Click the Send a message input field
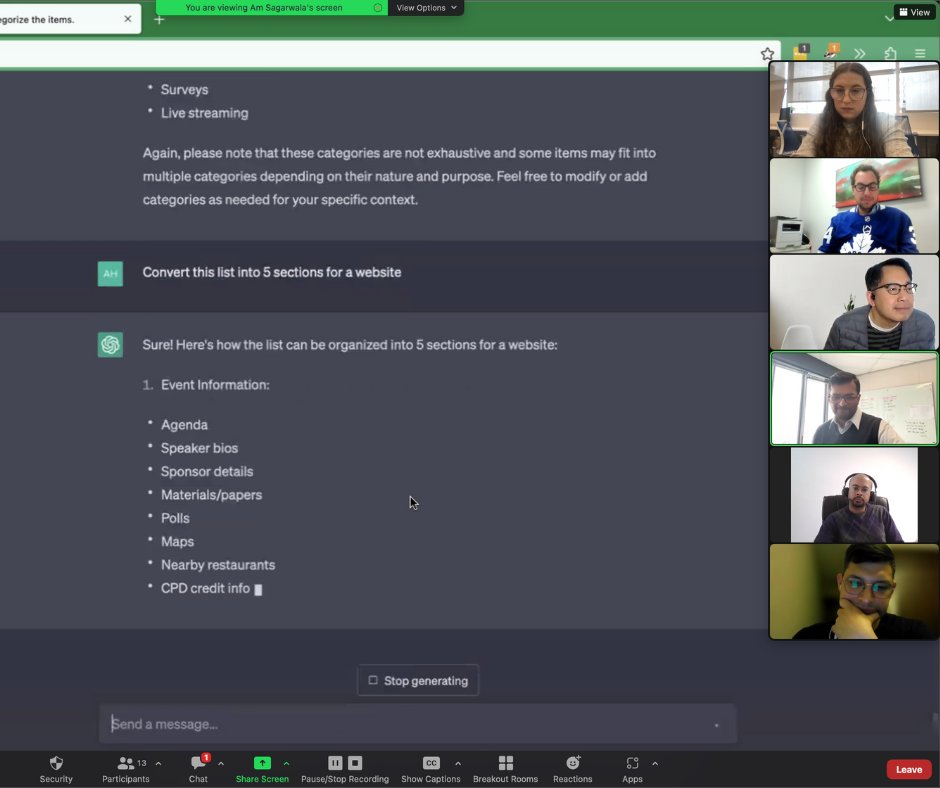 coord(418,724)
